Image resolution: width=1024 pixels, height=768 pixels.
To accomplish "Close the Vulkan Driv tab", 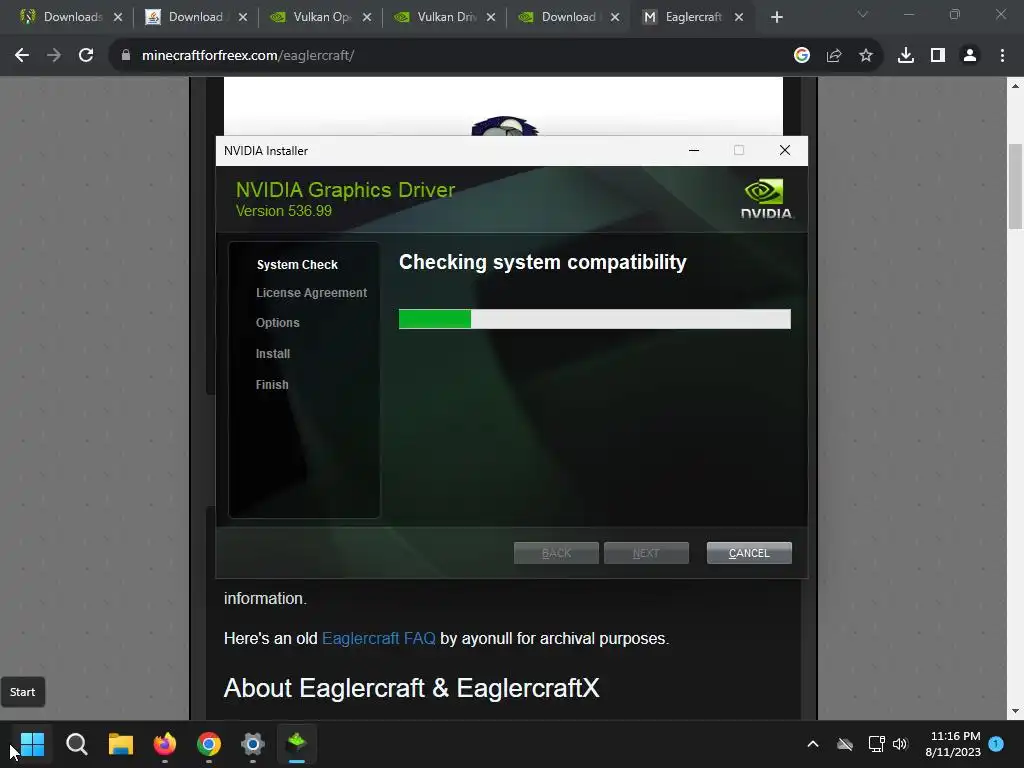I will point(490,17).
